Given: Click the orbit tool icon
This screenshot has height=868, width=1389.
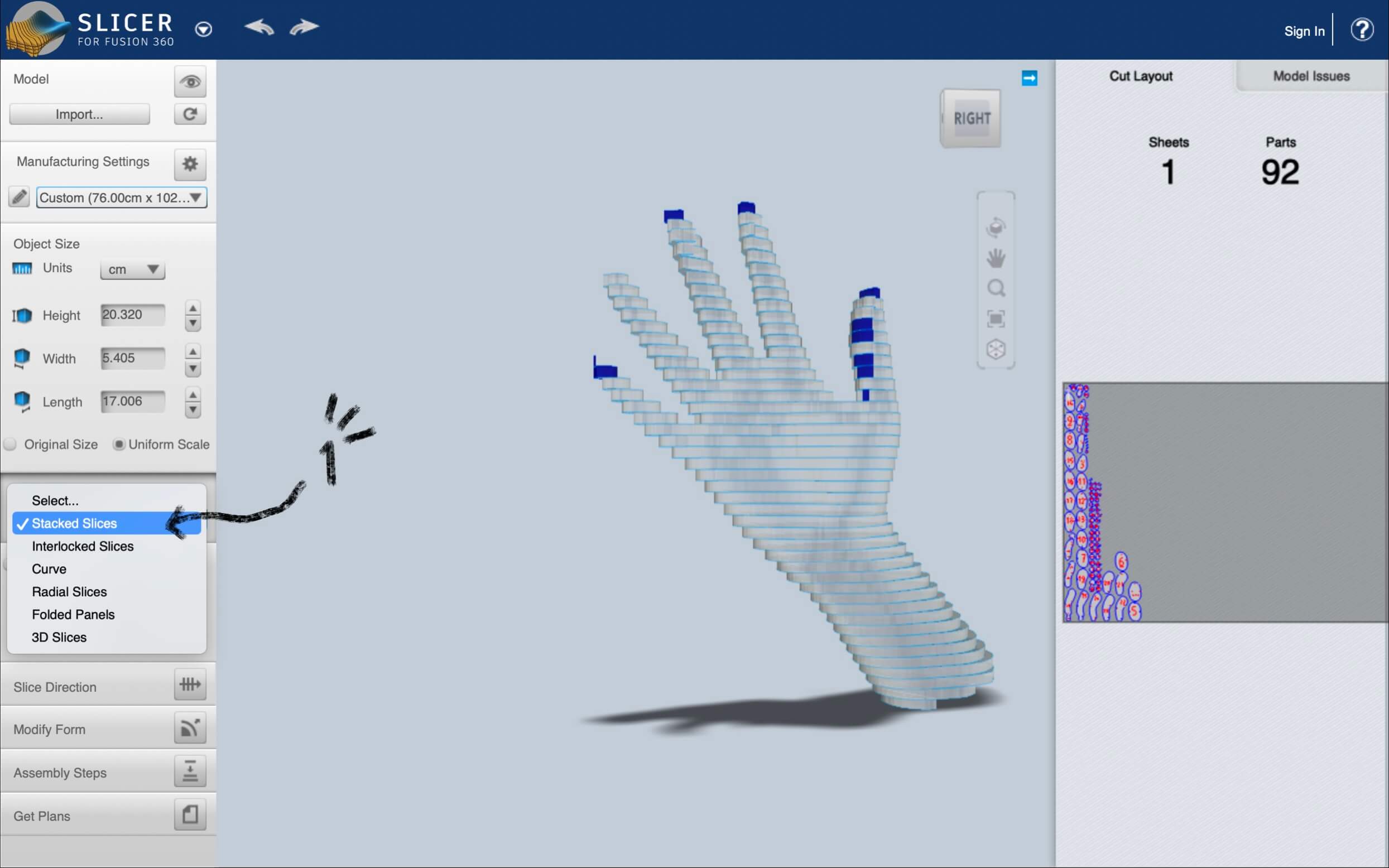Looking at the screenshot, I should tap(996, 228).
